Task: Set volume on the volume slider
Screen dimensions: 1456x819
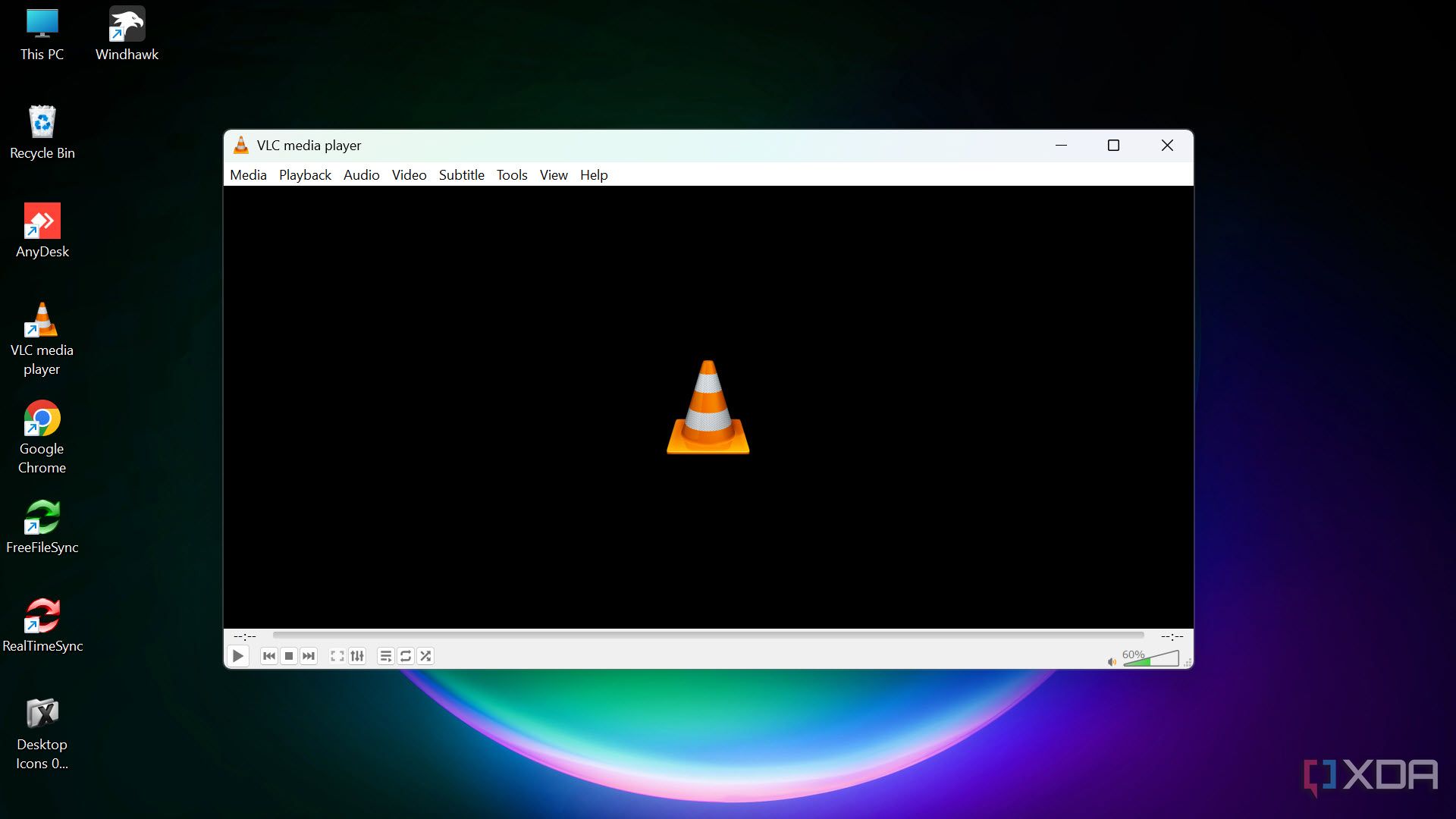Action: coord(1151,659)
